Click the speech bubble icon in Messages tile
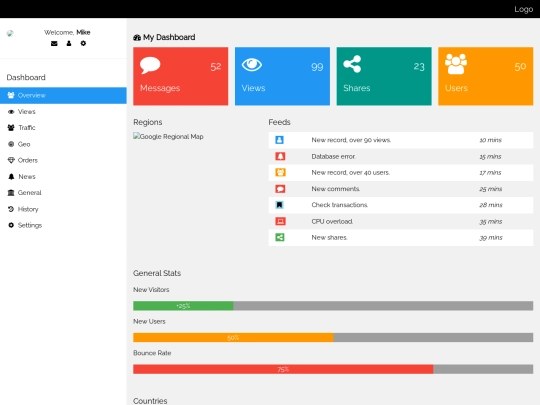This screenshot has height=405, width=540. click(x=150, y=65)
